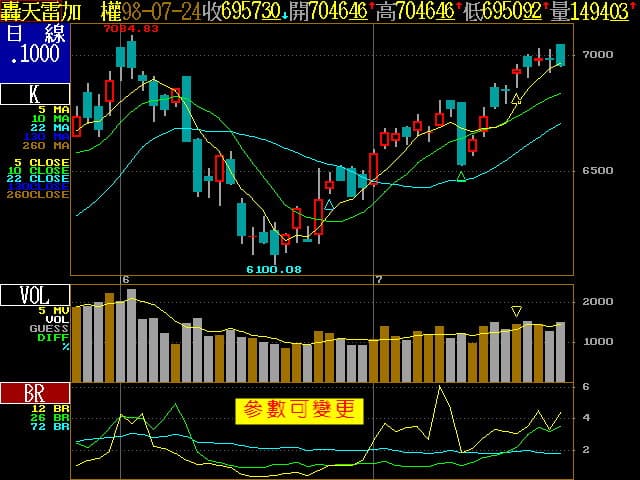The width and height of the screenshot is (640, 480).
Task: Click the red BR indicator label
Action: [x=35, y=393]
